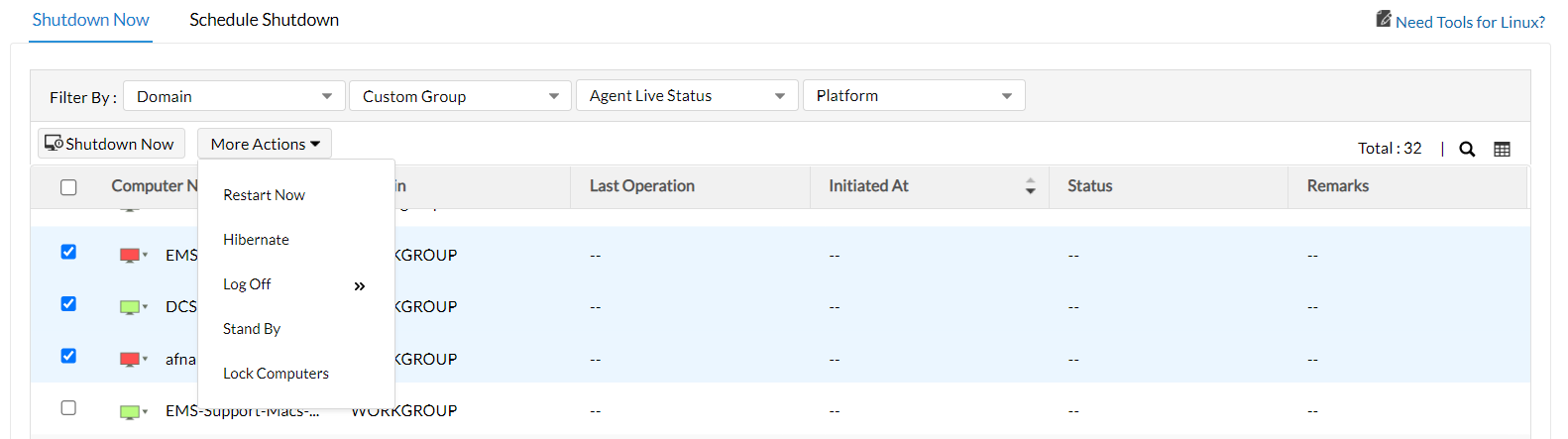
Task: Click green monitor icon for EMS-Support-Macs
Action: click(130, 411)
